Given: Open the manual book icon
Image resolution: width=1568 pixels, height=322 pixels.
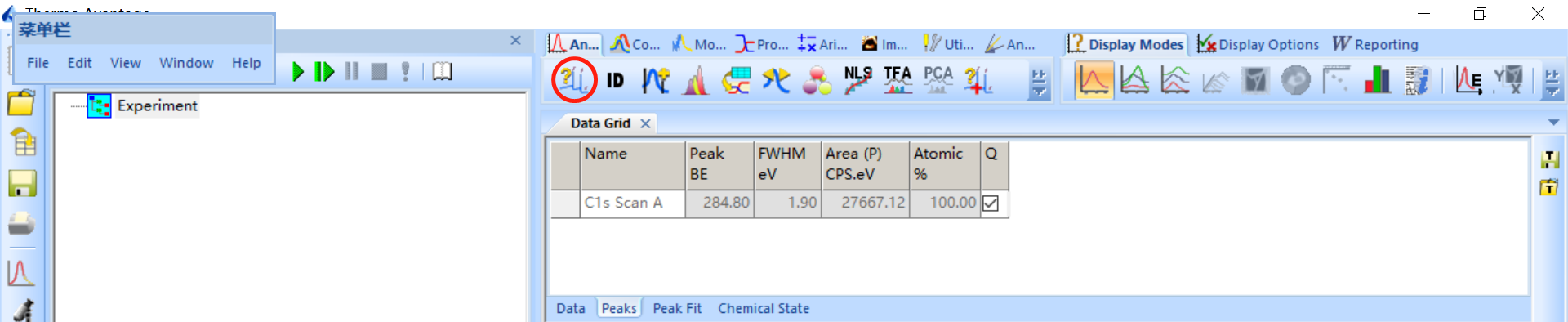Looking at the screenshot, I should [442, 72].
